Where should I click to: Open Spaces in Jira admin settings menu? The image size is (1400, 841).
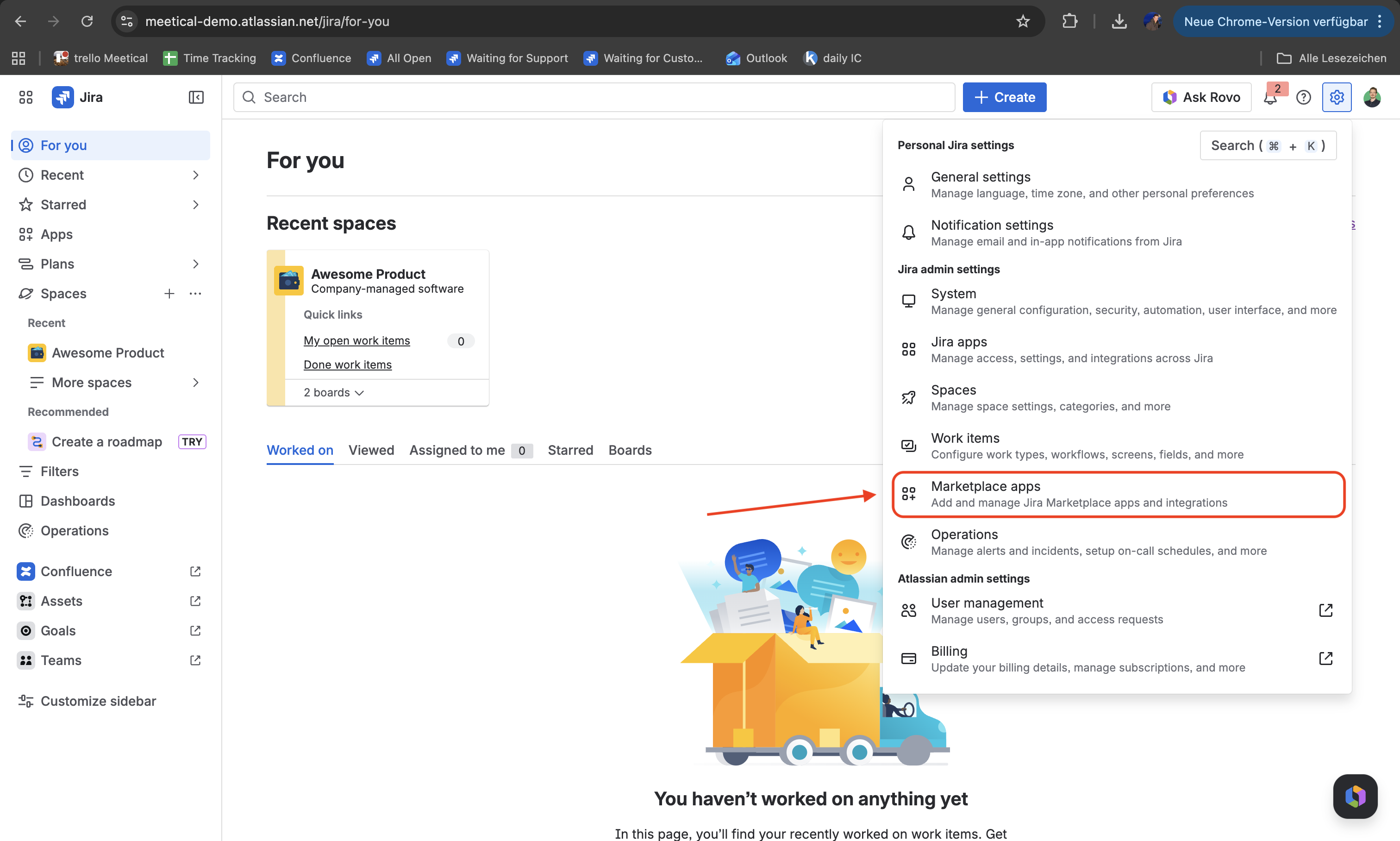coord(1117,398)
